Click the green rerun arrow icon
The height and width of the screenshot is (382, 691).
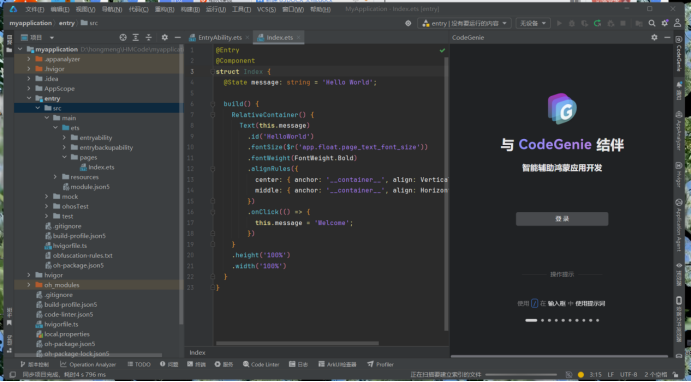point(597,23)
